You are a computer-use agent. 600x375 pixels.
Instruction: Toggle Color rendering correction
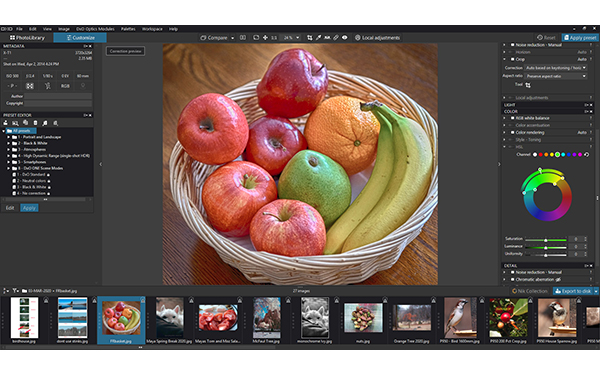pyautogui.click(x=512, y=132)
